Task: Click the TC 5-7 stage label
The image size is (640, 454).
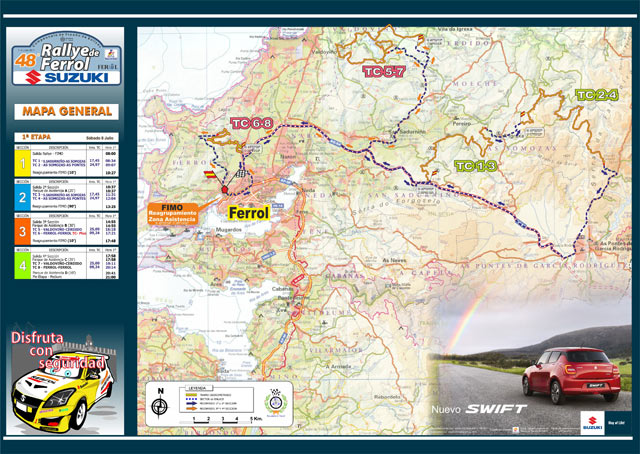Action: pos(384,72)
